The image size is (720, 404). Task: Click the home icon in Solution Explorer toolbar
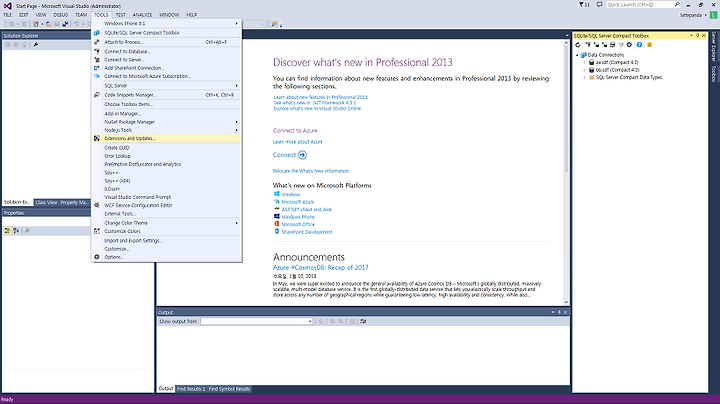(x=25, y=45)
